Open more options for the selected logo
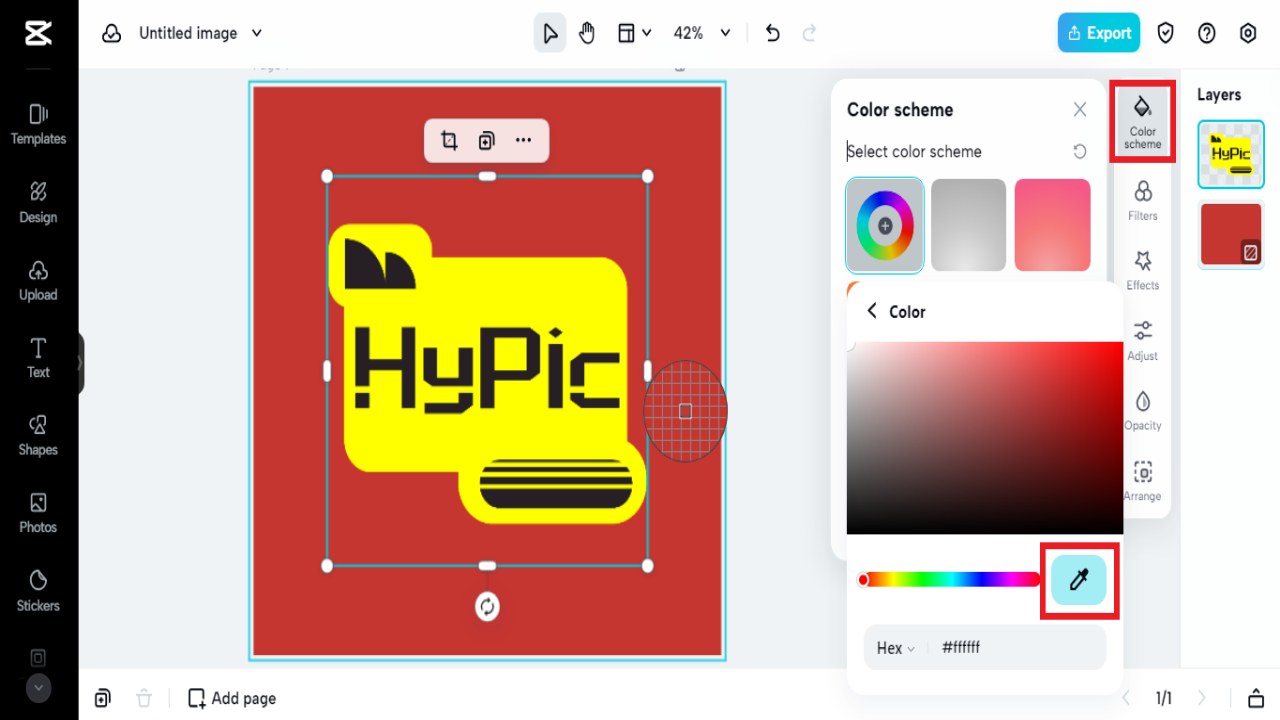 (x=523, y=140)
